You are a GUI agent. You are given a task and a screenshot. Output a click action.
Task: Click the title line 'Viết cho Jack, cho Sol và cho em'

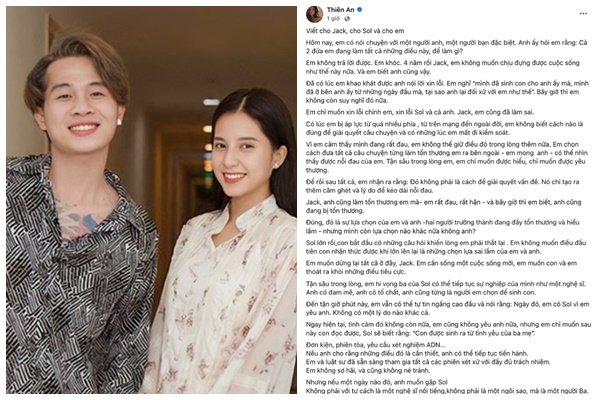coord(355,31)
